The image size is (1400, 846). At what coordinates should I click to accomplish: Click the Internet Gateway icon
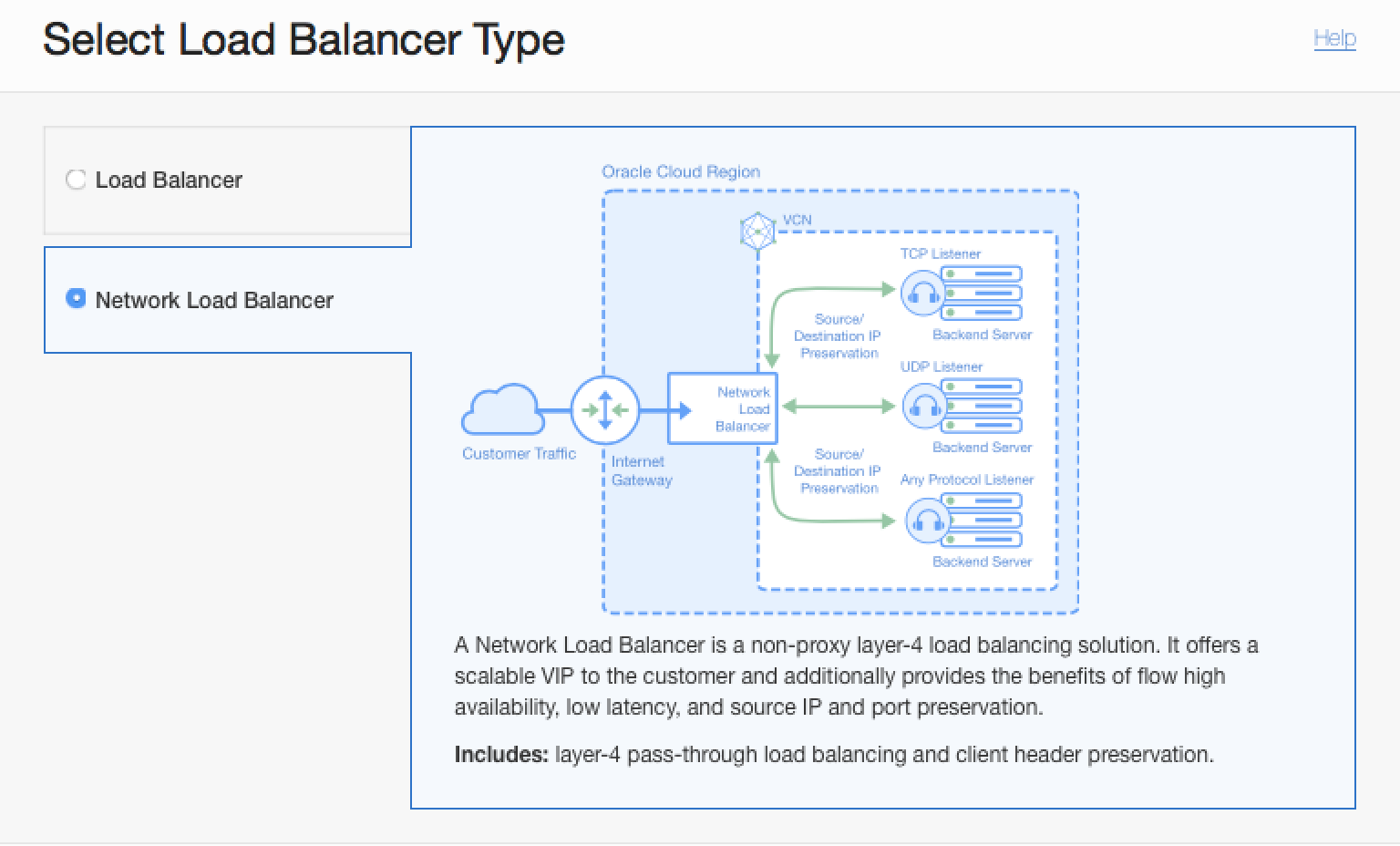point(604,411)
